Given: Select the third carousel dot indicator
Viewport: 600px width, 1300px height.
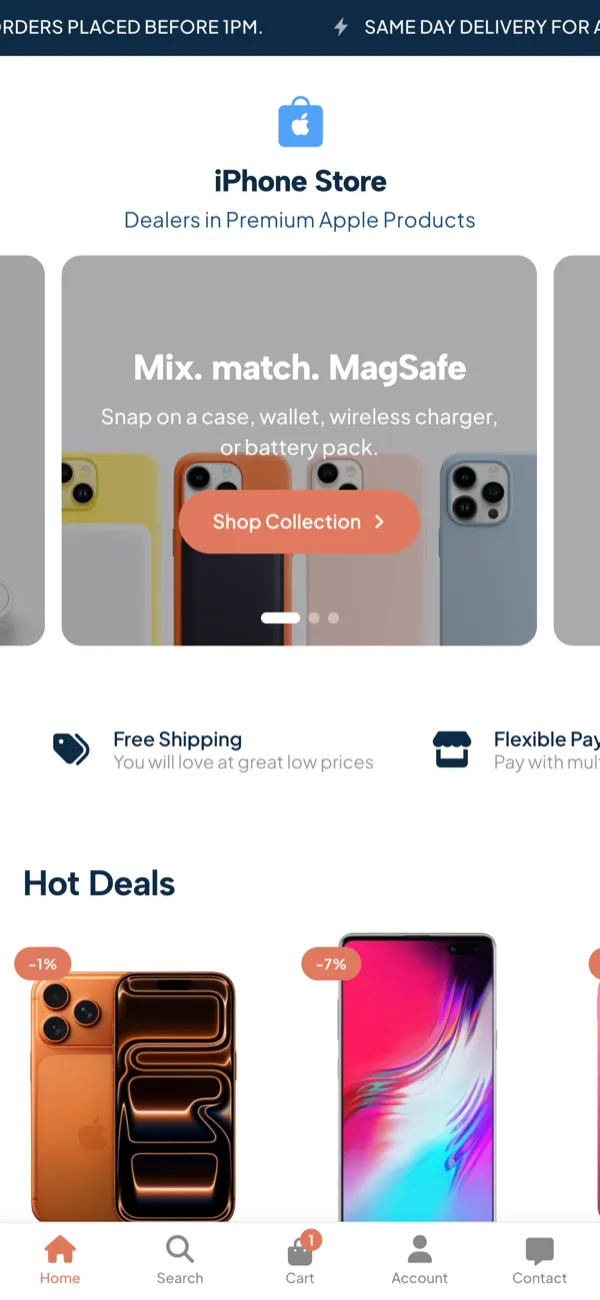Looking at the screenshot, I should click(x=334, y=618).
